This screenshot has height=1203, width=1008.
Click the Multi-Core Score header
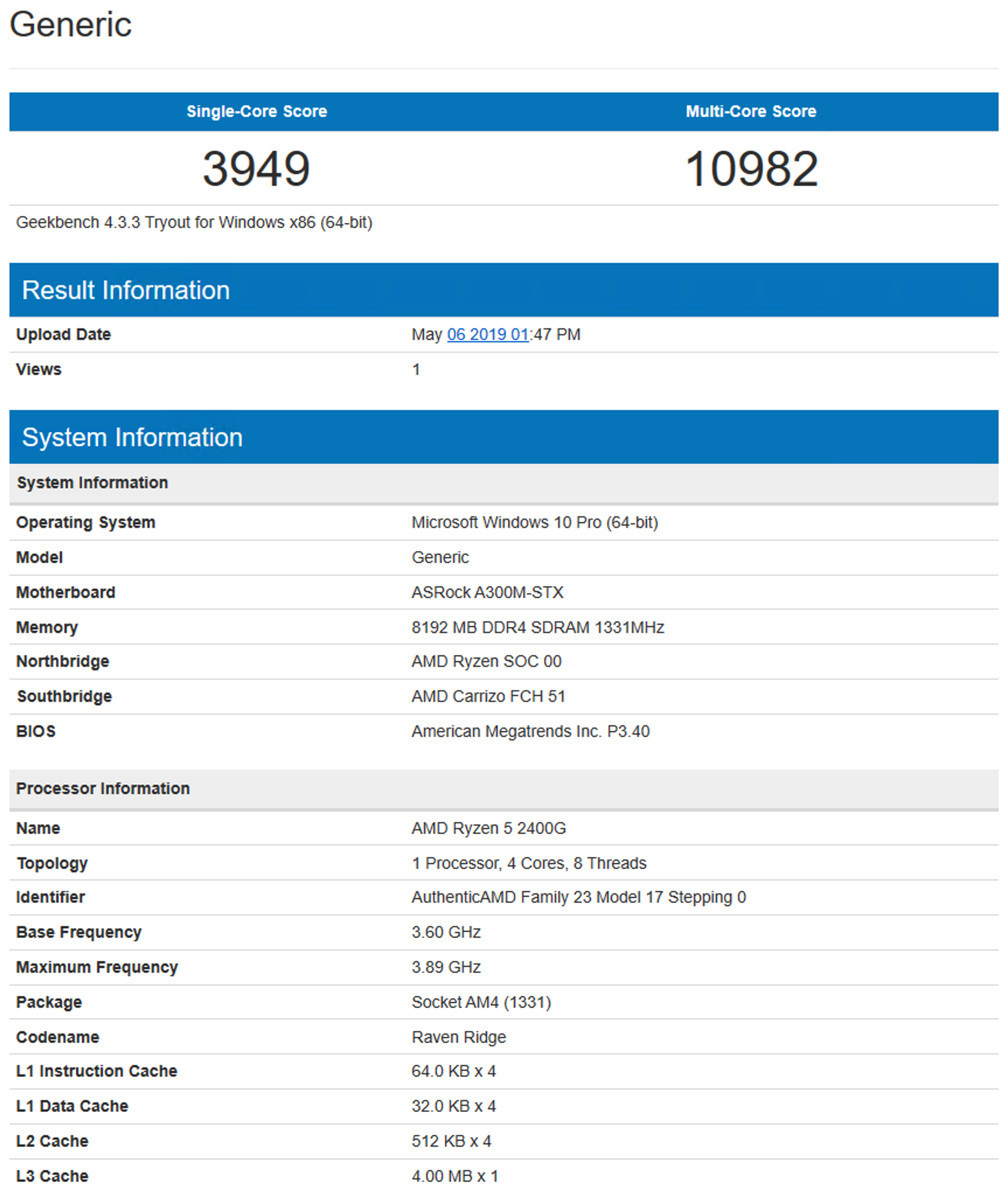click(x=751, y=112)
